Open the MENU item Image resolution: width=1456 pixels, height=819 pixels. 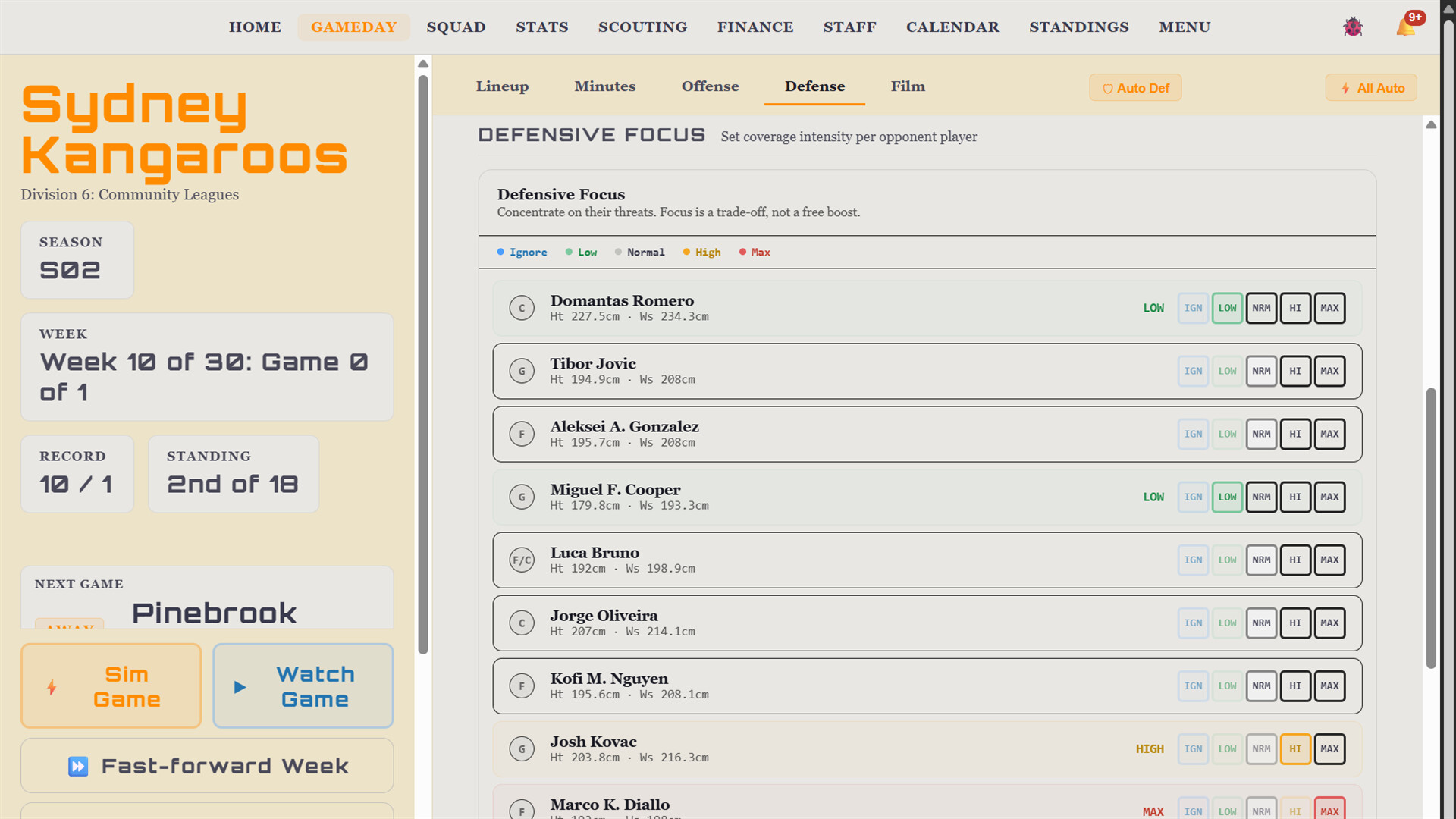click(1185, 27)
